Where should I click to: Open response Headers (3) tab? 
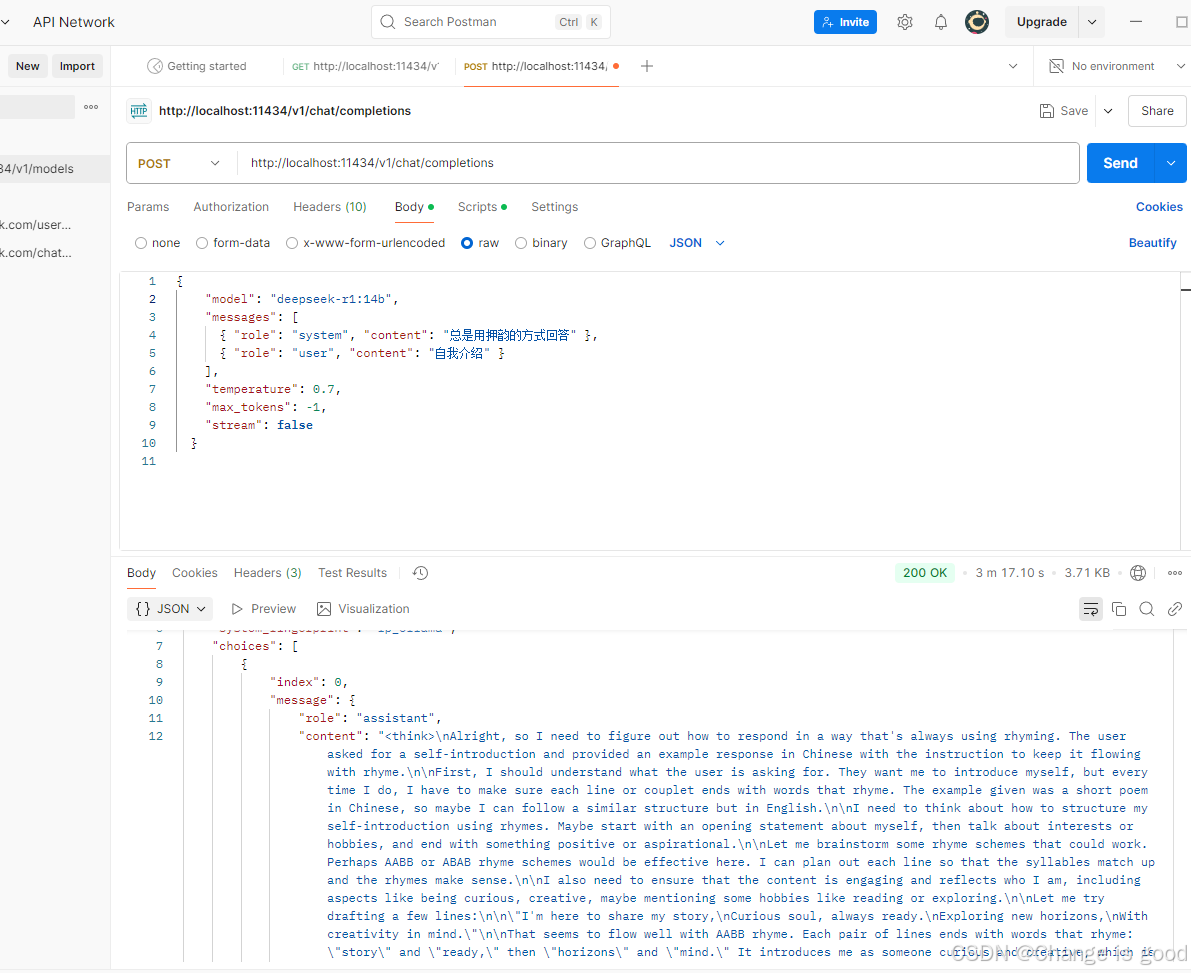point(267,573)
